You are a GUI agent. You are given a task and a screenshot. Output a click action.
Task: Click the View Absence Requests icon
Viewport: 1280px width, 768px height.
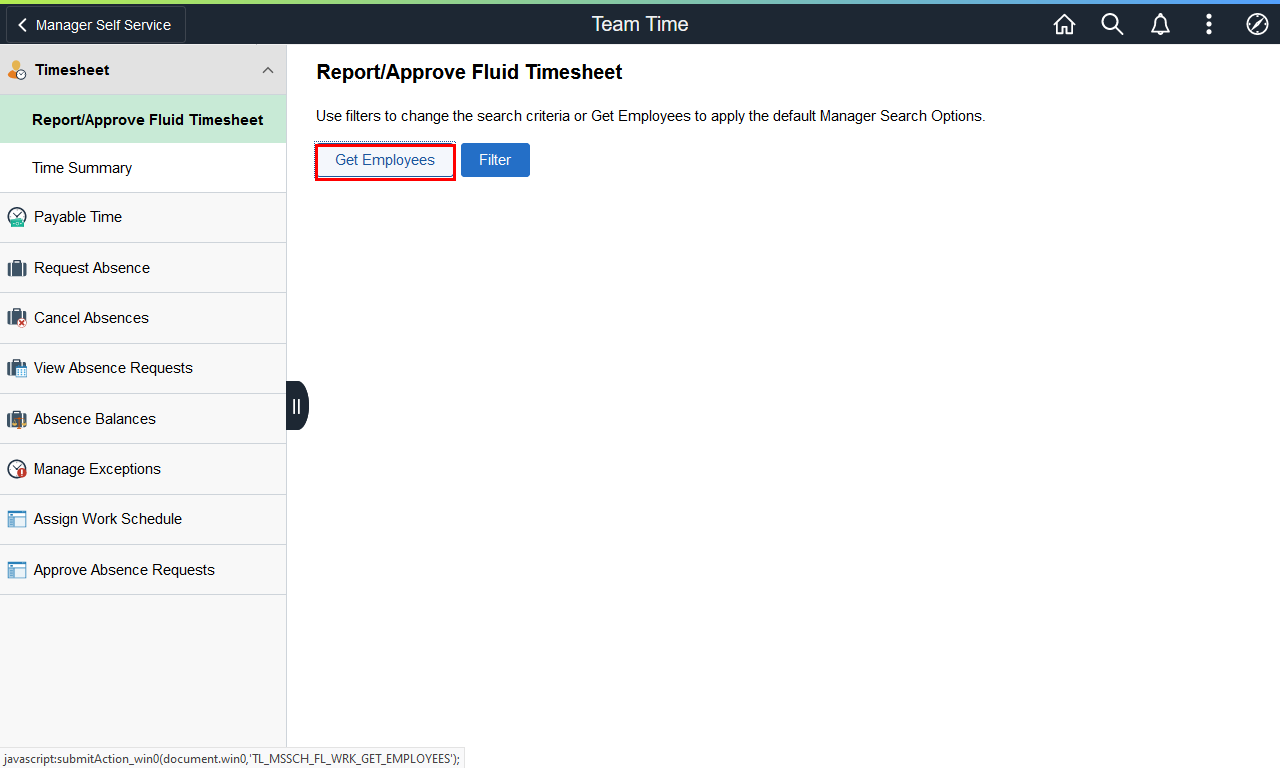pyautogui.click(x=17, y=368)
